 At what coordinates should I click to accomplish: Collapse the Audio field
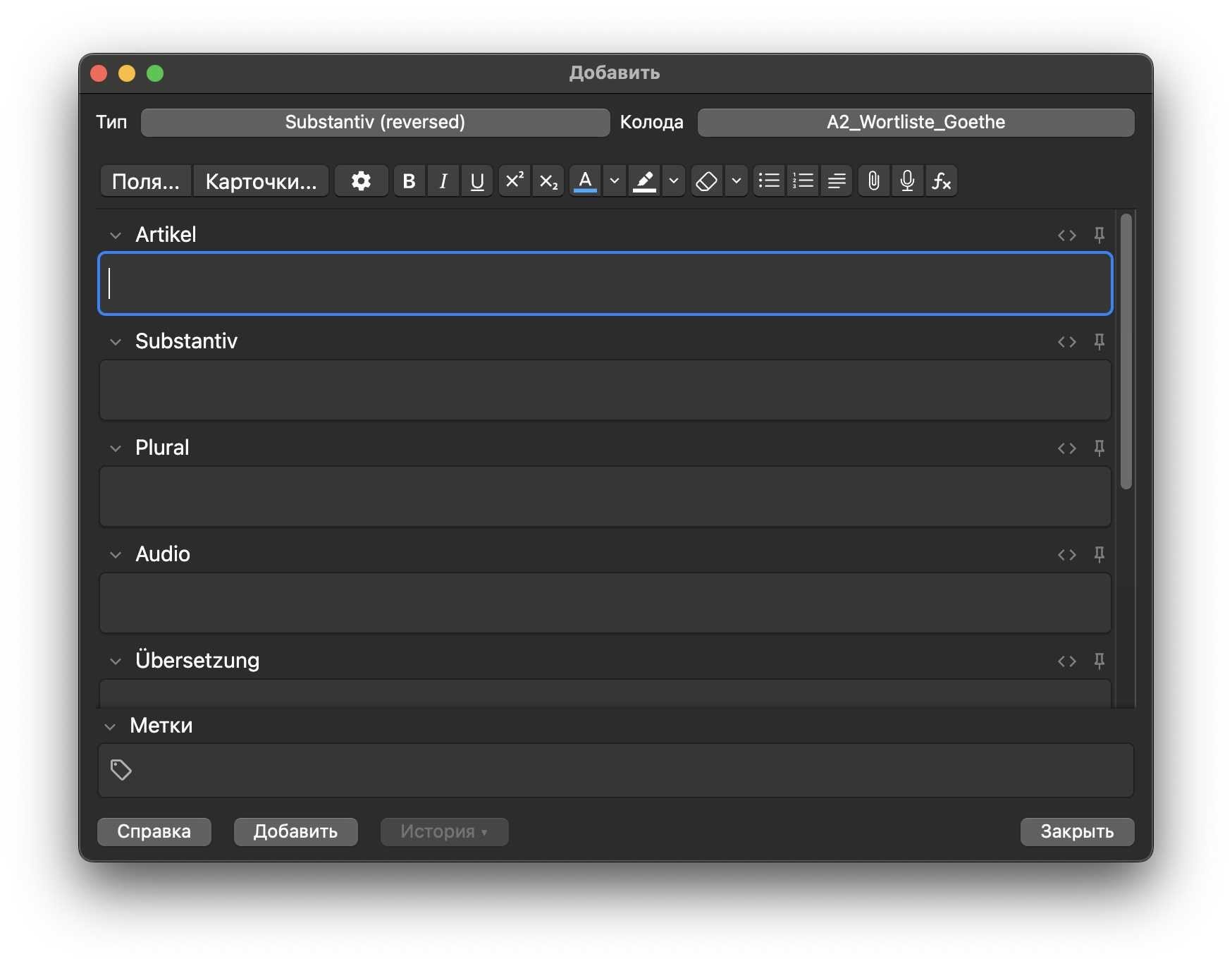[116, 555]
